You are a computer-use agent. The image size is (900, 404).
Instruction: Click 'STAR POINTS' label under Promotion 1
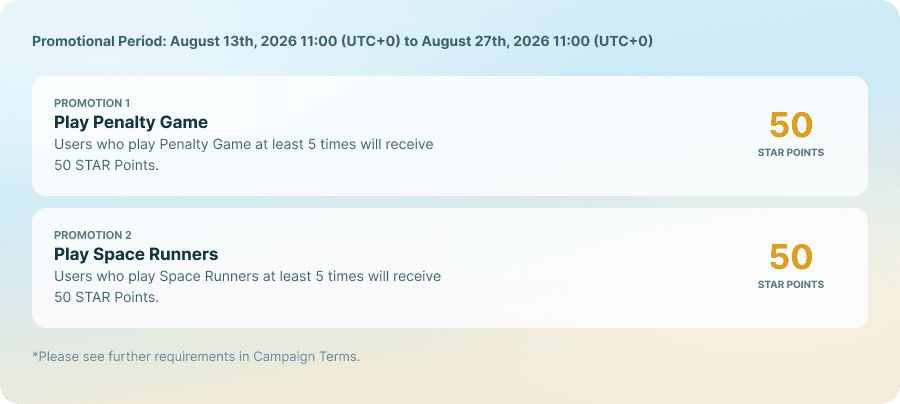(790, 153)
